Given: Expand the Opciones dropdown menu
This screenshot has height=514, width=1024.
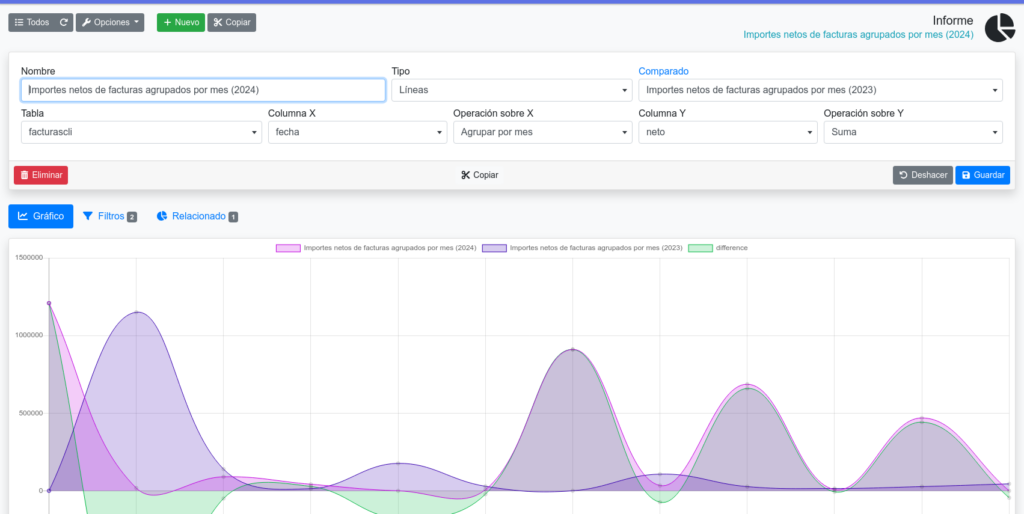Looking at the screenshot, I should pos(110,22).
